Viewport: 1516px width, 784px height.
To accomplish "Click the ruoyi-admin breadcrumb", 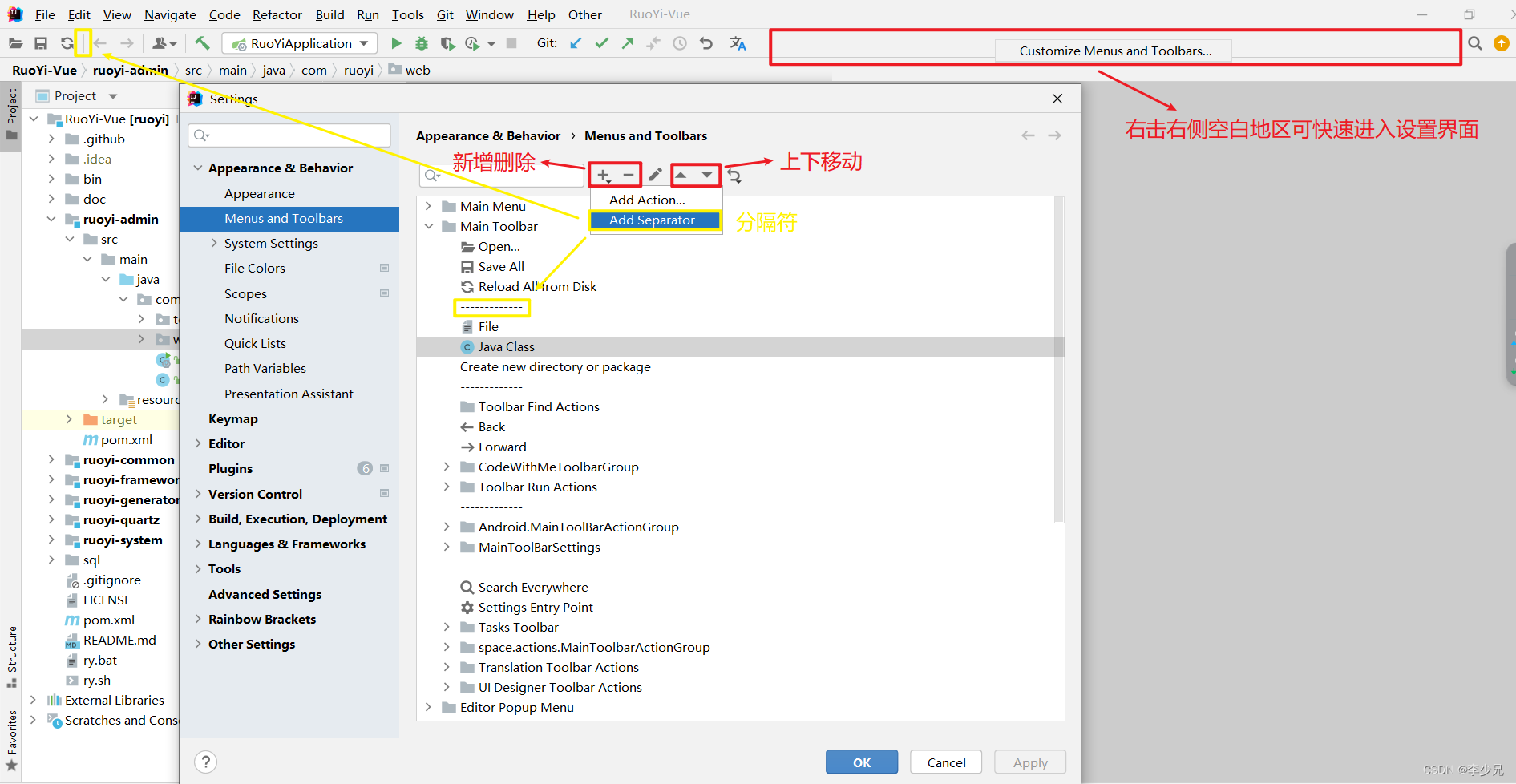I will tap(130, 70).
